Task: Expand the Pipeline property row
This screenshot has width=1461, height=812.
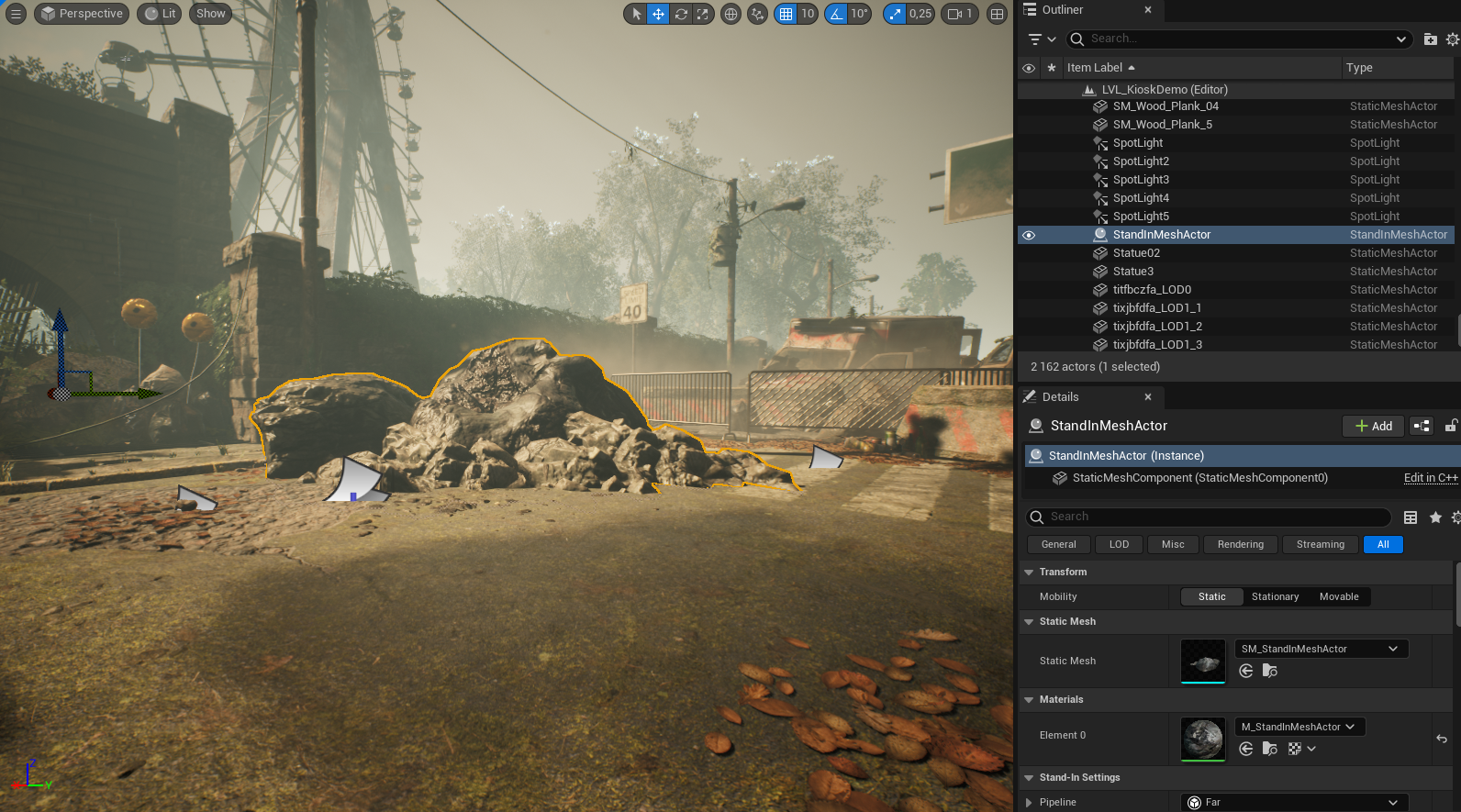Action: point(1029,803)
